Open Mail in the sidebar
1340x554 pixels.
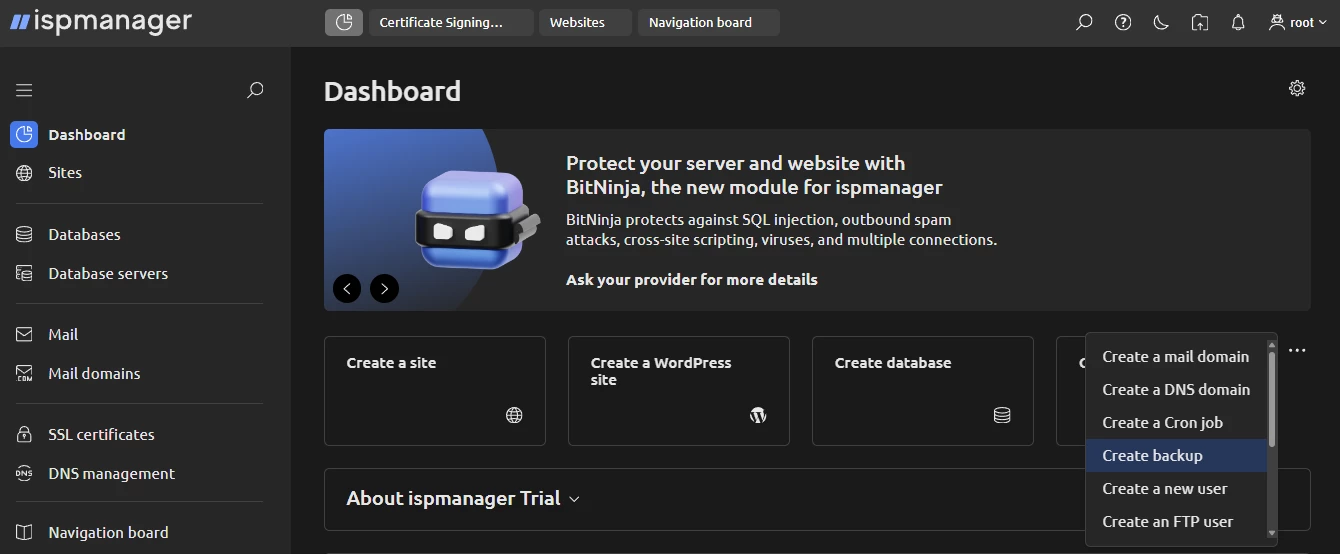point(63,335)
